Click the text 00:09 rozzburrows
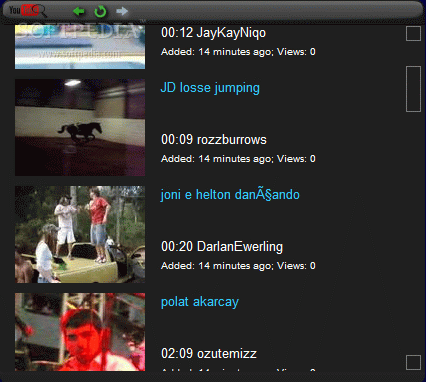428x382 pixels. [x=214, y=140]
